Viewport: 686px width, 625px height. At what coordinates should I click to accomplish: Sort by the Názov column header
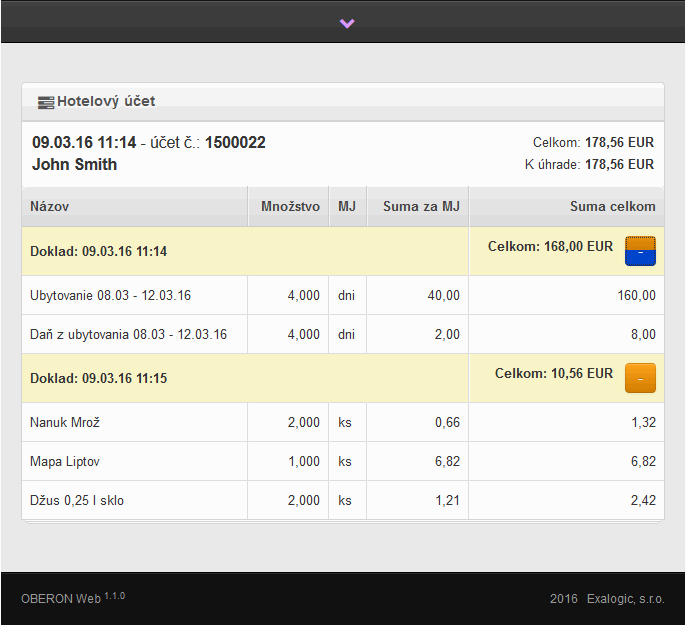tap(50, 207)
